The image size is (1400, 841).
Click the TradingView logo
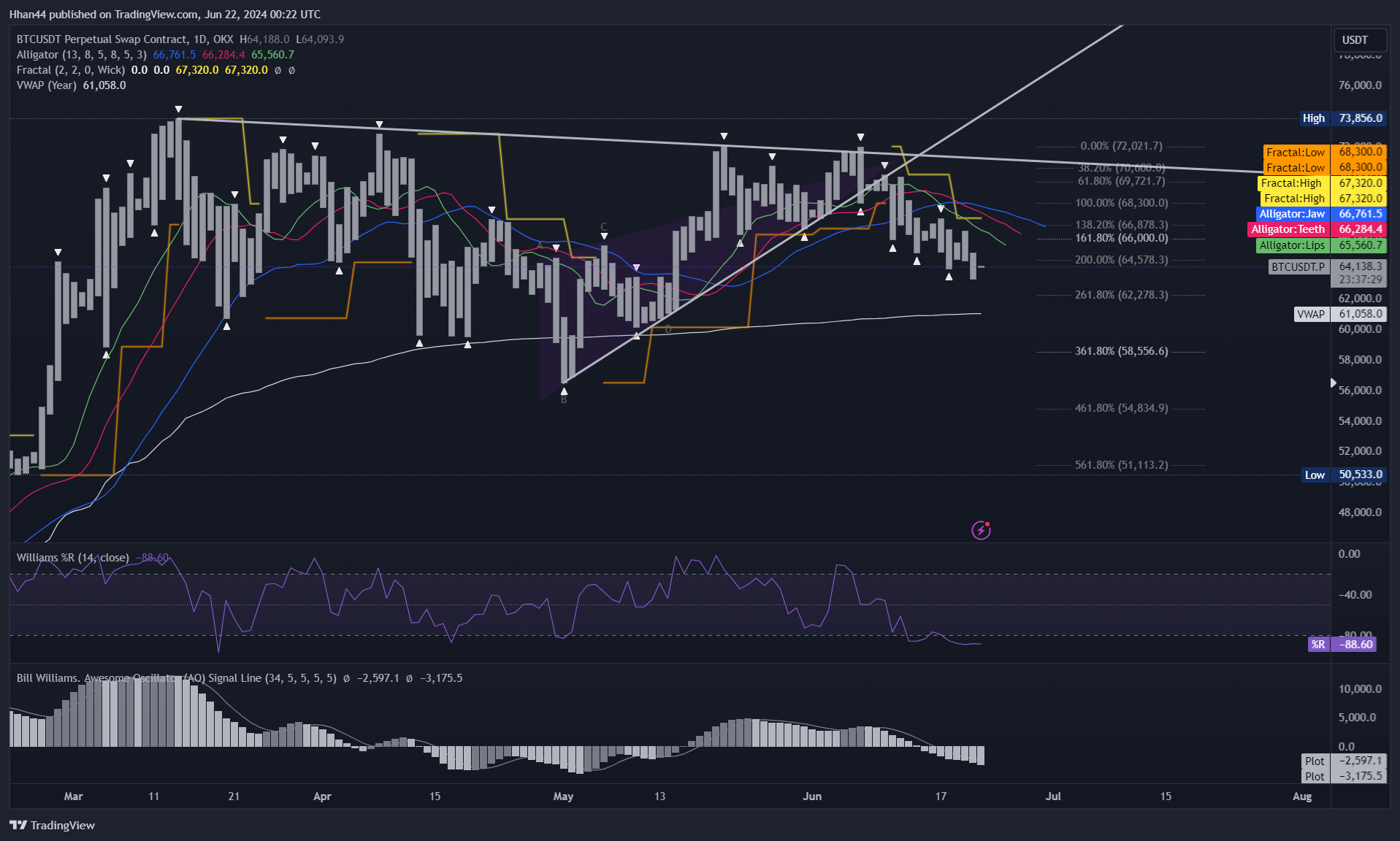tap(53, 825)
